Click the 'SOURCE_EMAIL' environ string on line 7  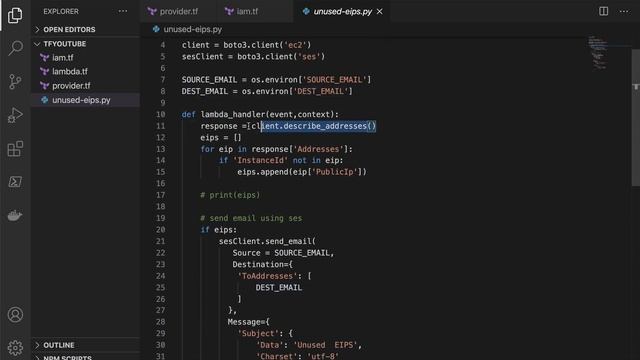coord(334,80)
